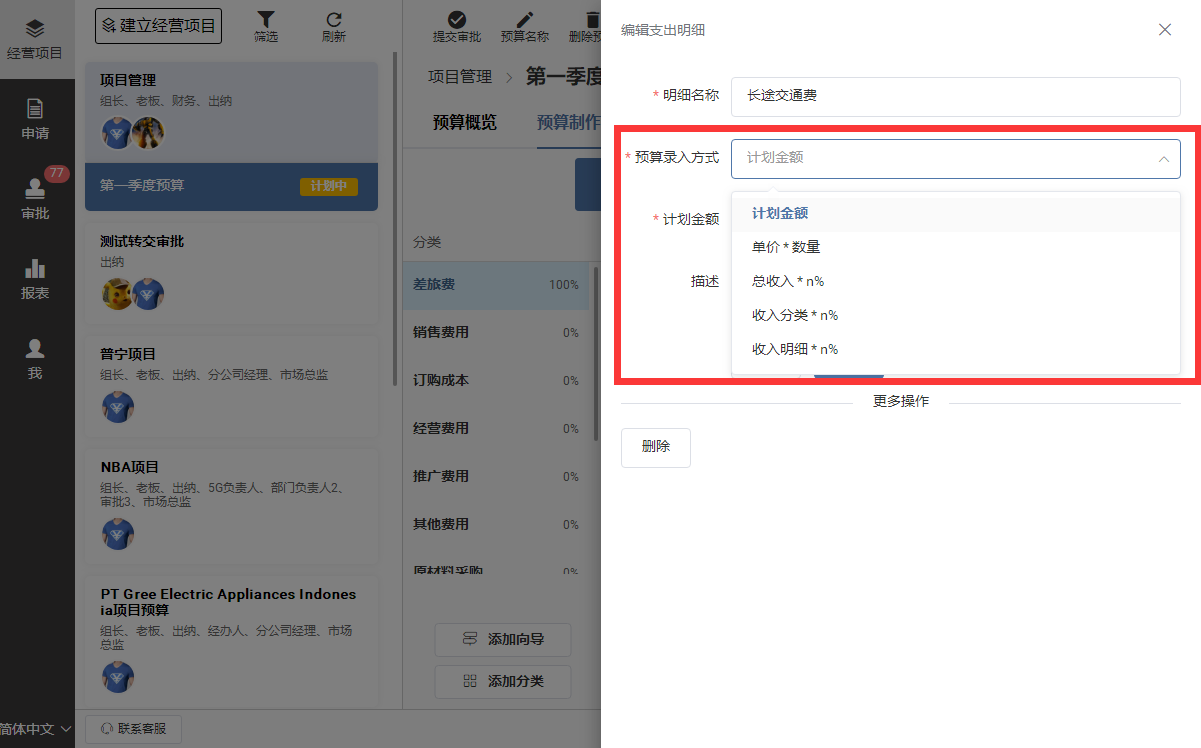Open the 我 profile section
Image resolution: width=1201 pixels, height=748 pixels.
(35, 359)
